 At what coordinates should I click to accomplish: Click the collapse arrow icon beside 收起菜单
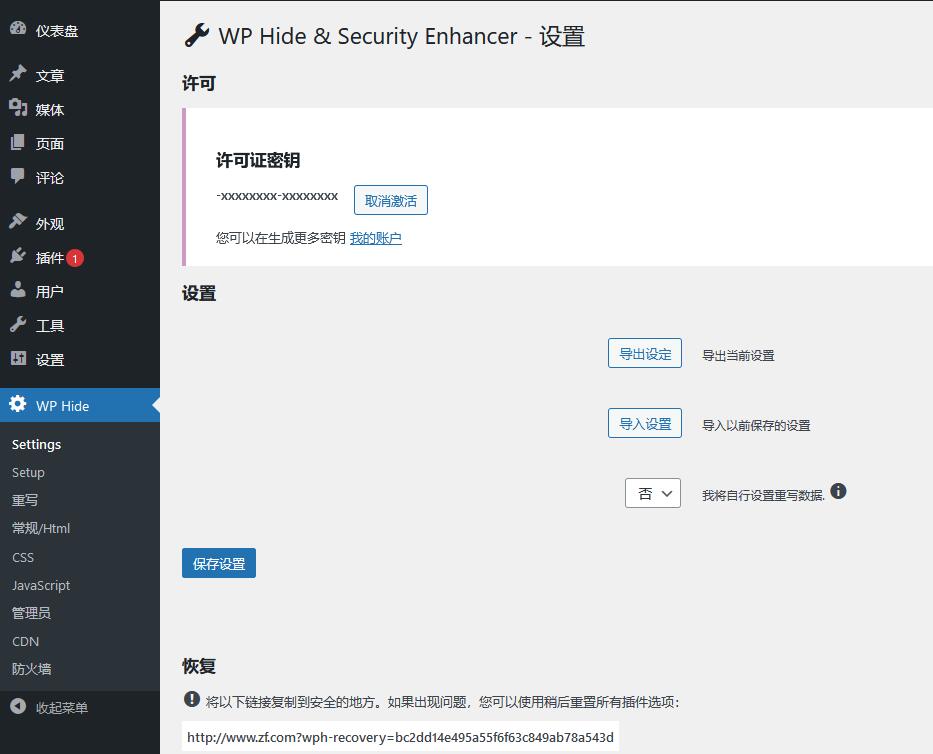pos(18,706)
